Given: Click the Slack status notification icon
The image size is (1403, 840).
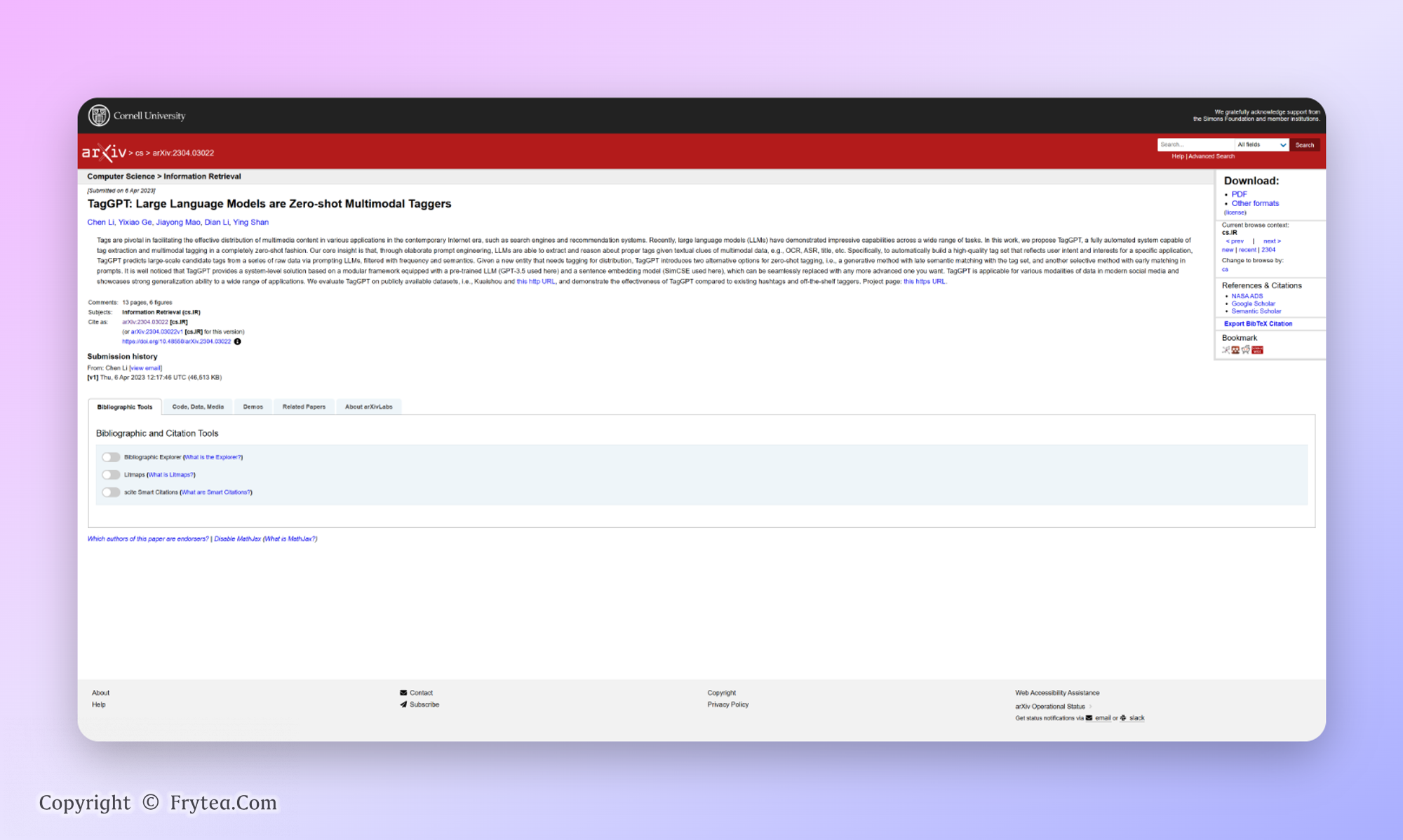Looking at the screenshot, I should coord(1123,718).
